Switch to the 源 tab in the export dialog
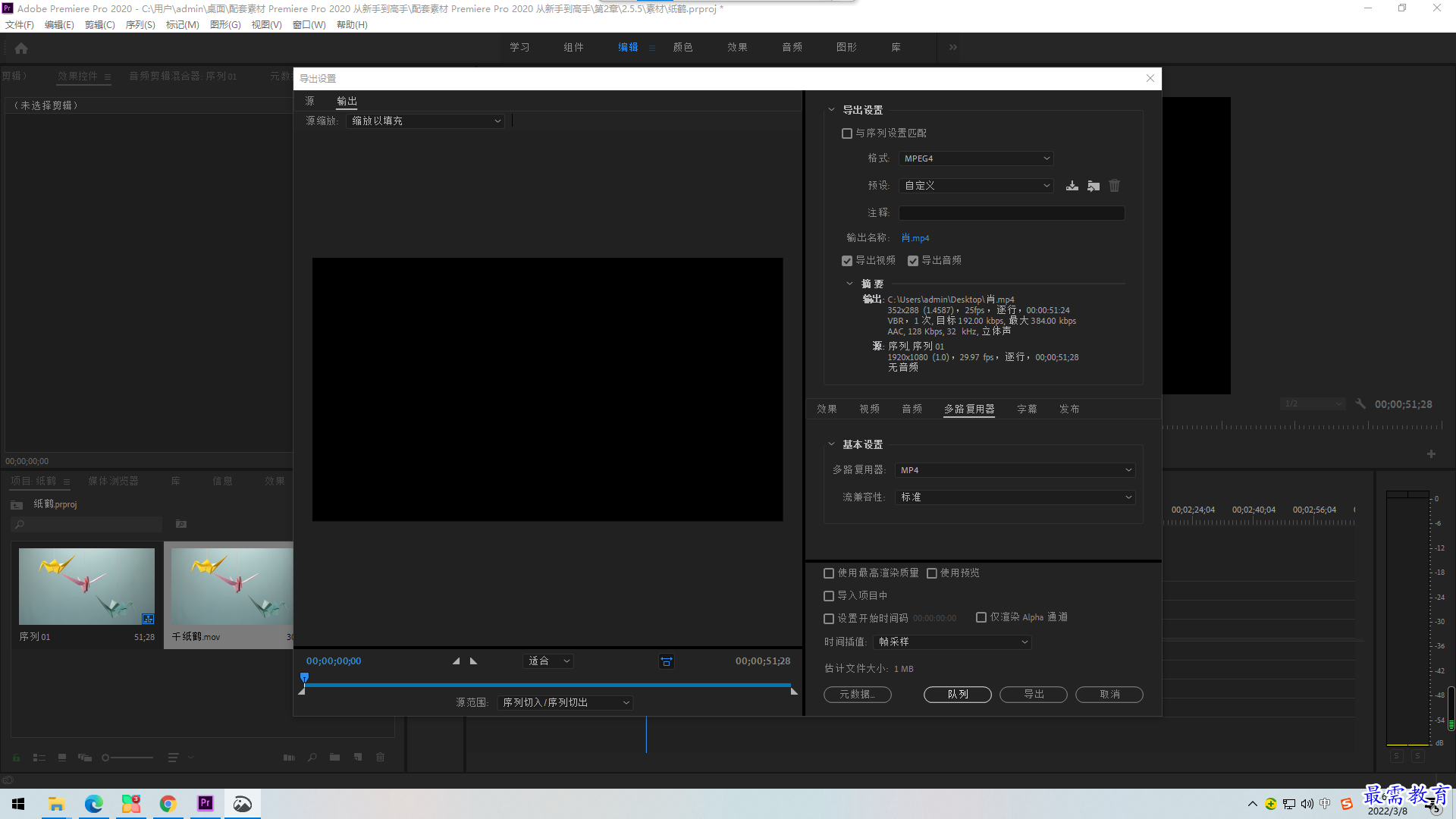The width and height of the screenshot is (1456, 819). [x=309, y=101]
